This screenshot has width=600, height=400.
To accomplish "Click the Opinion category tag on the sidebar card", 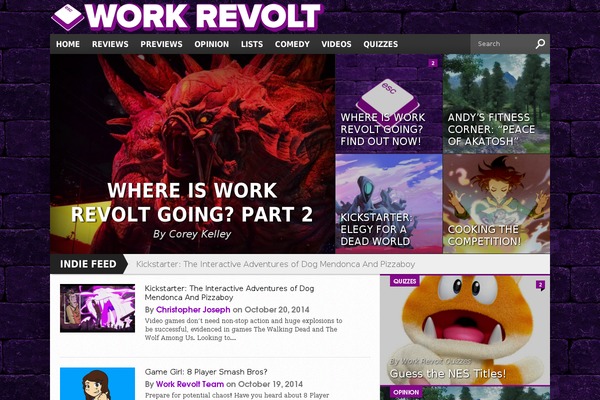I will click(x=406, y=392).
